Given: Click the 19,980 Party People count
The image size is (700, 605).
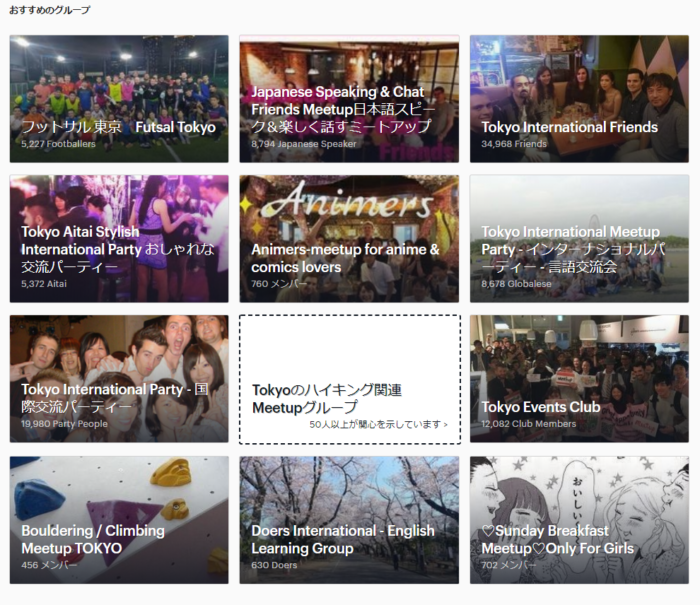Looking at the screenshot, I should click(x=64, y=424).
